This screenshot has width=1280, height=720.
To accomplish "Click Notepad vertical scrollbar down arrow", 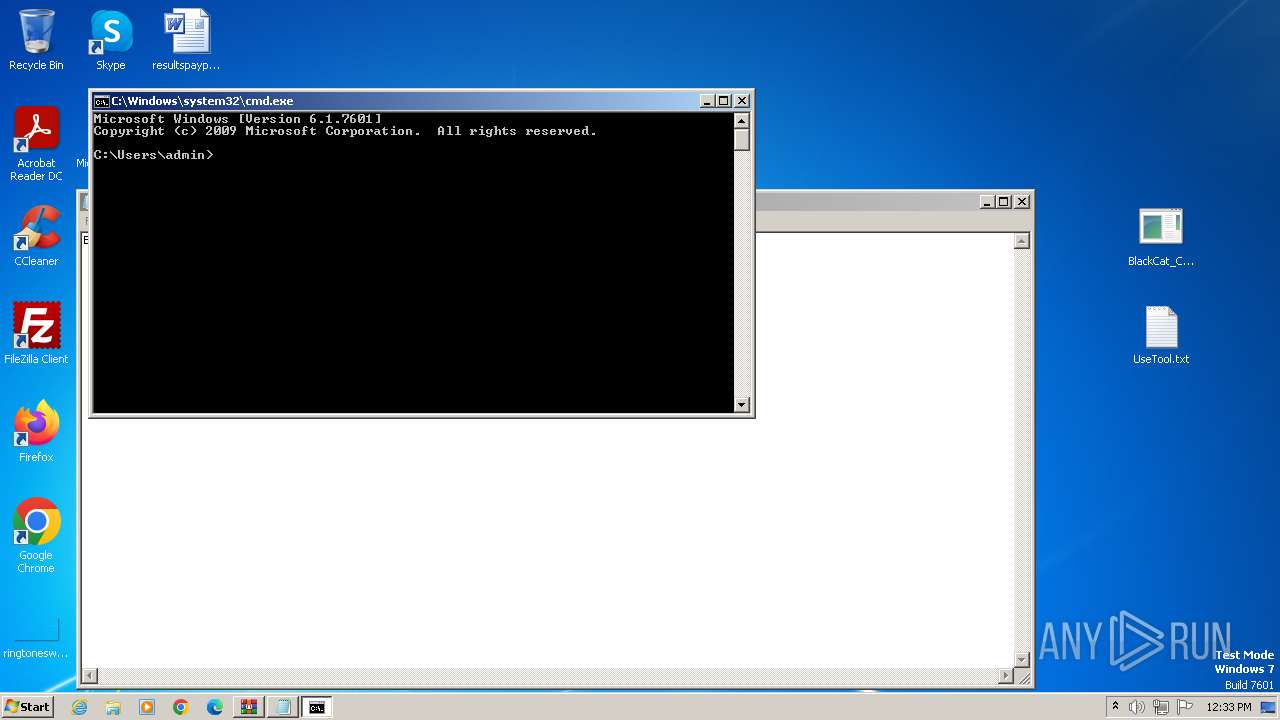I will (x=1022, y=659).
